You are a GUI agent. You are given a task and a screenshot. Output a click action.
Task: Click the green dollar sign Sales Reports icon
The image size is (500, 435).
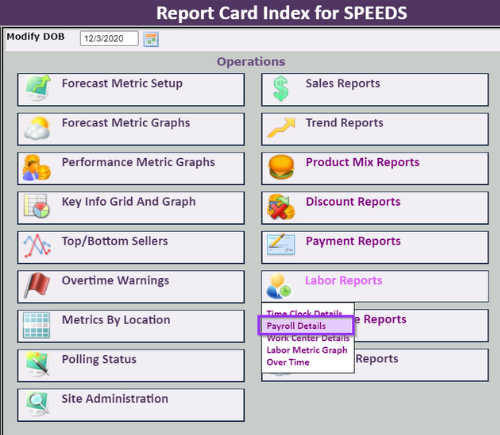[281, 89]
